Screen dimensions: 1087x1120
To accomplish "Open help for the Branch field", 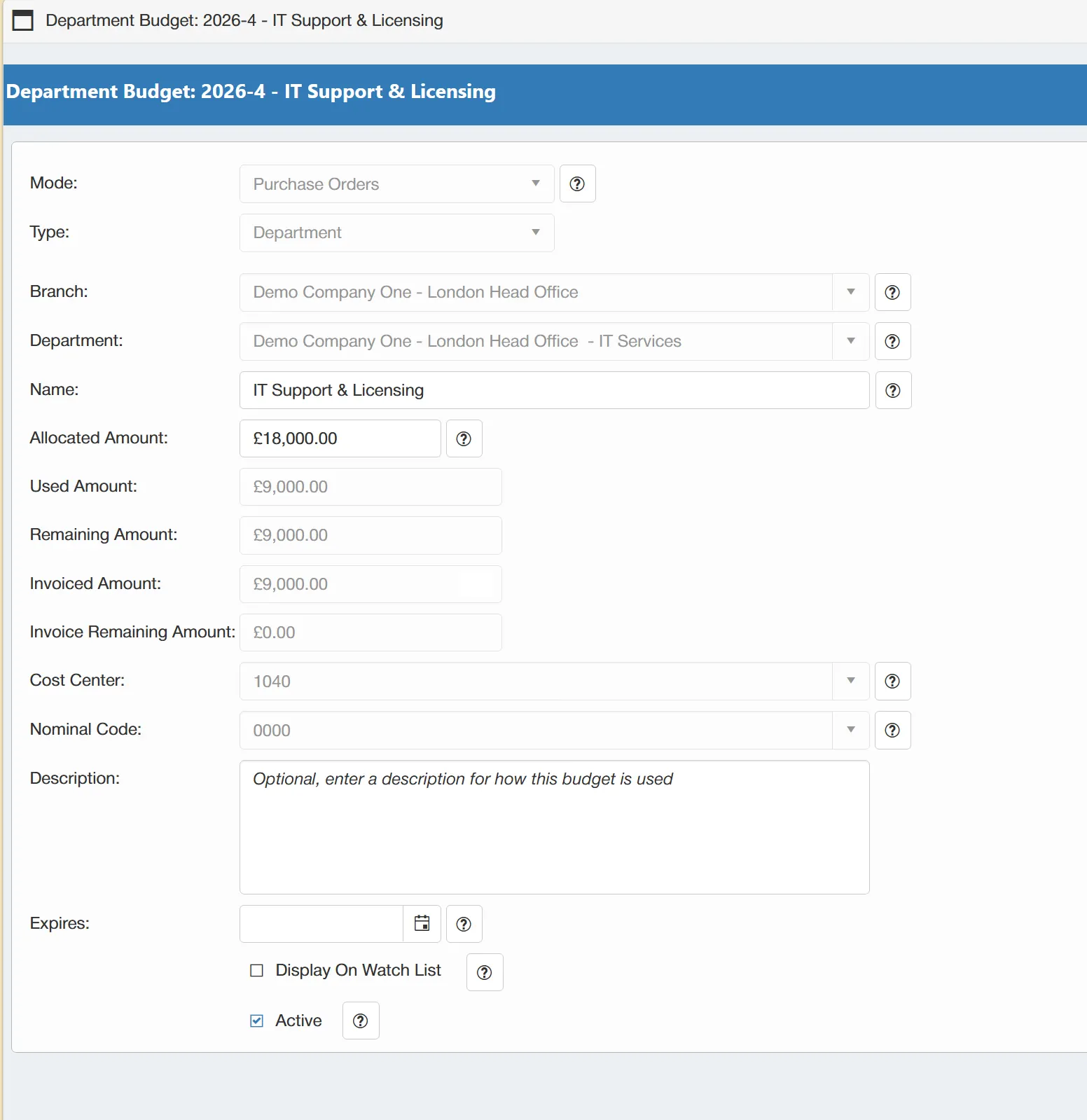I will 892,292.
